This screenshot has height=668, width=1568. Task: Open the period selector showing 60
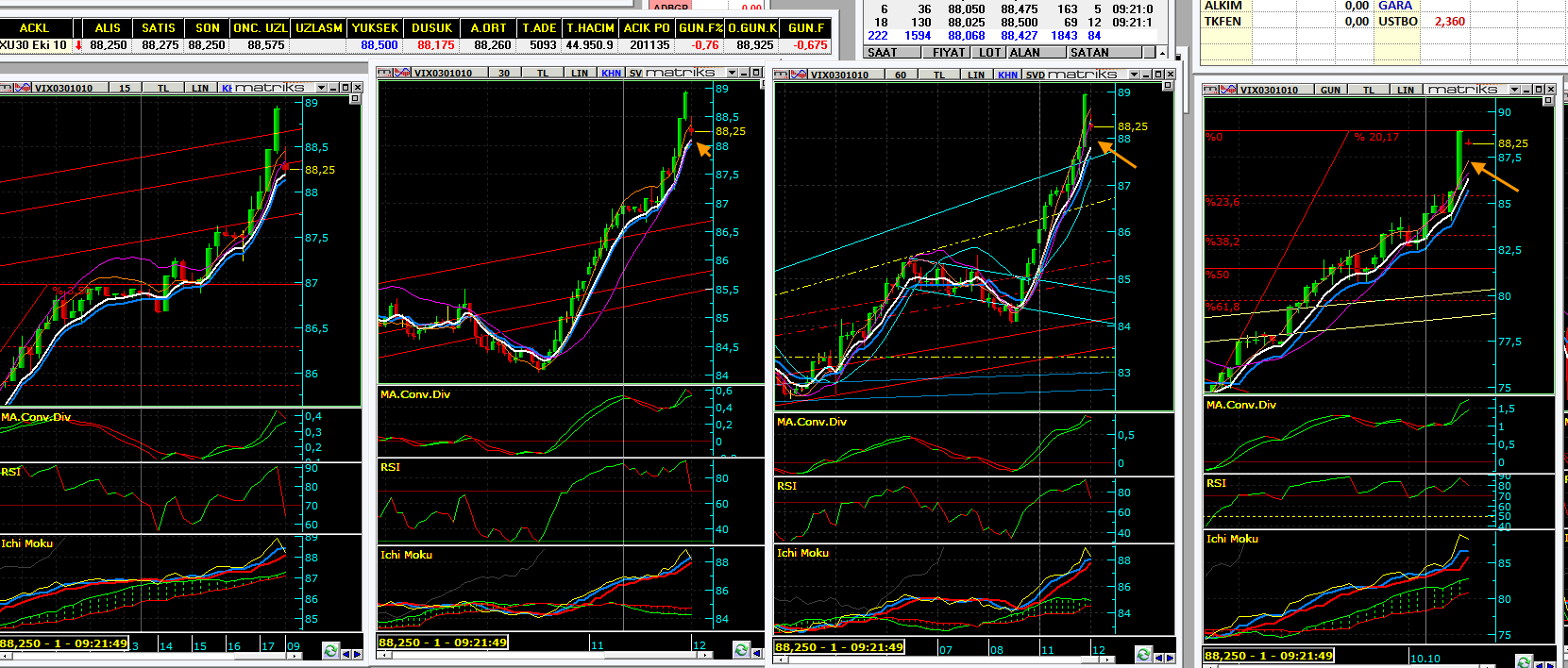tap(900, 75)
